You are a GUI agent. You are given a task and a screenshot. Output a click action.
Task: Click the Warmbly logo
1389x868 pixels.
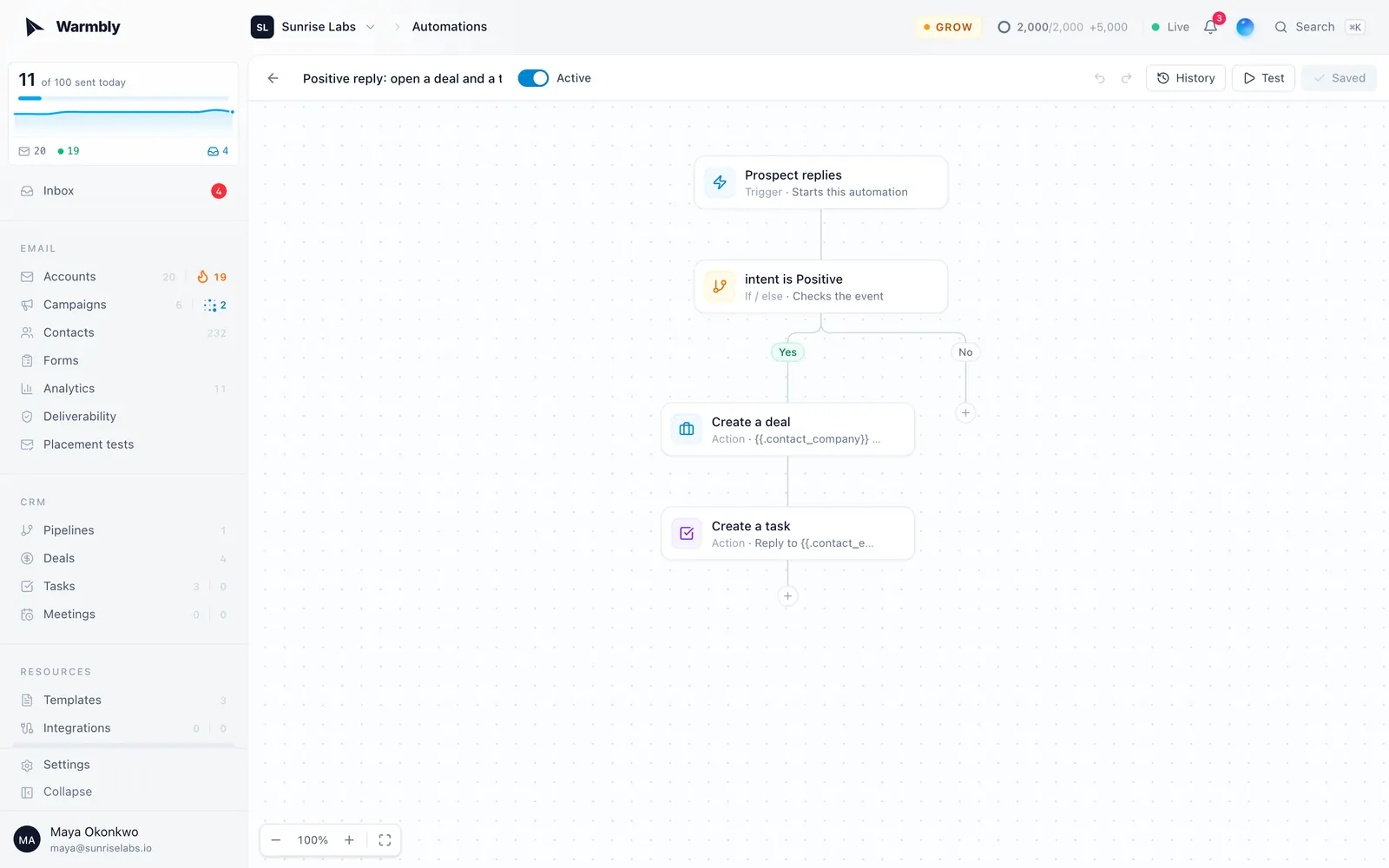(x=73, y=27)
